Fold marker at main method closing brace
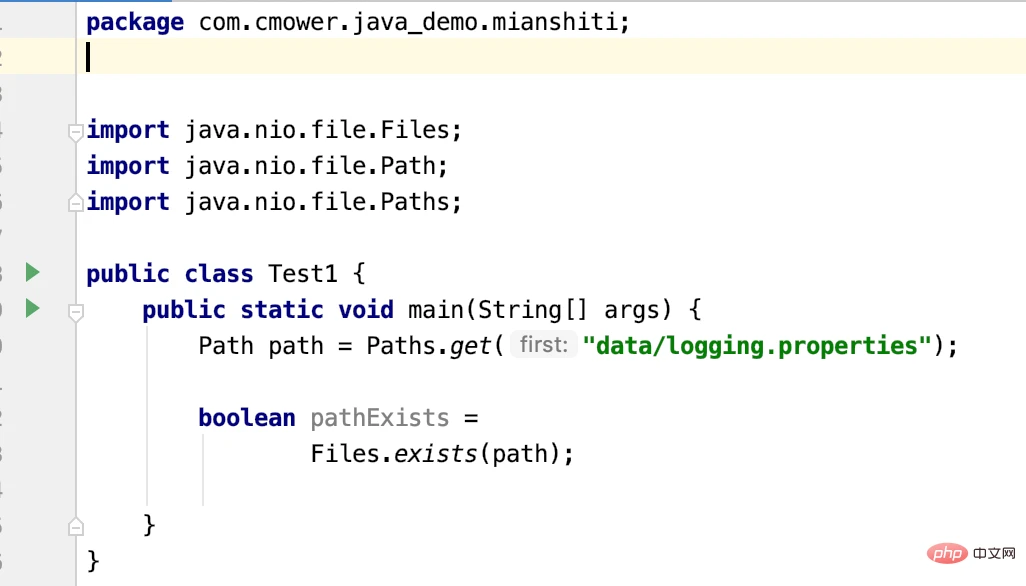 [x=75, y=526]
